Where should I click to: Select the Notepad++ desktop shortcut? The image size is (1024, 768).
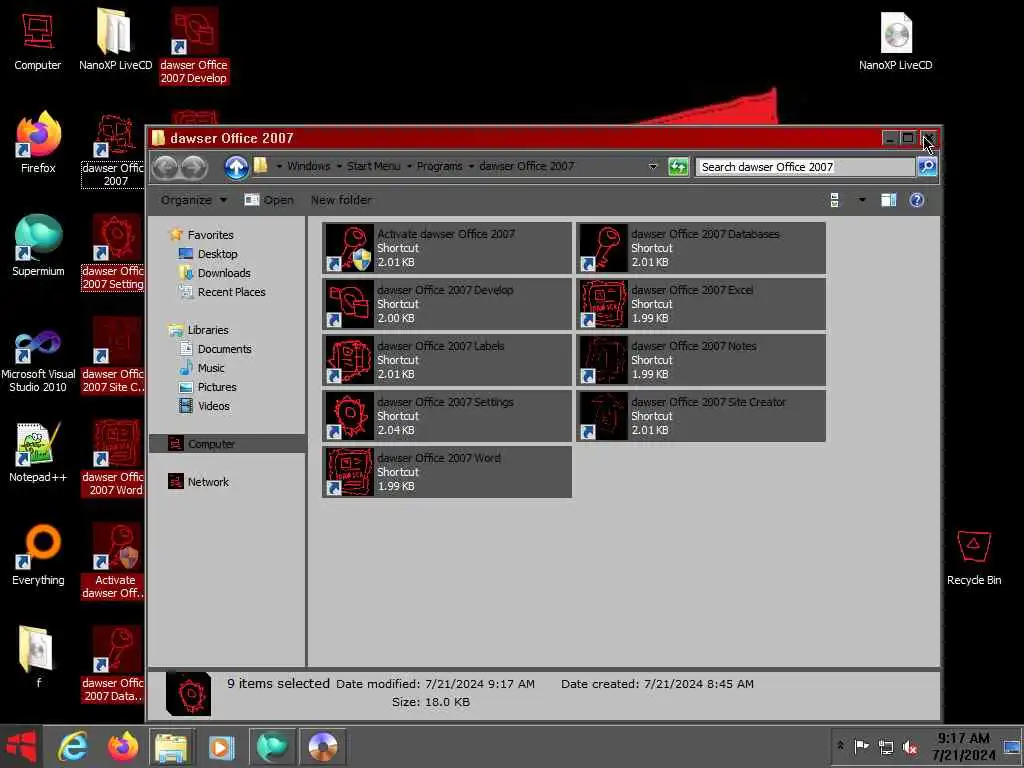(38, 453)
